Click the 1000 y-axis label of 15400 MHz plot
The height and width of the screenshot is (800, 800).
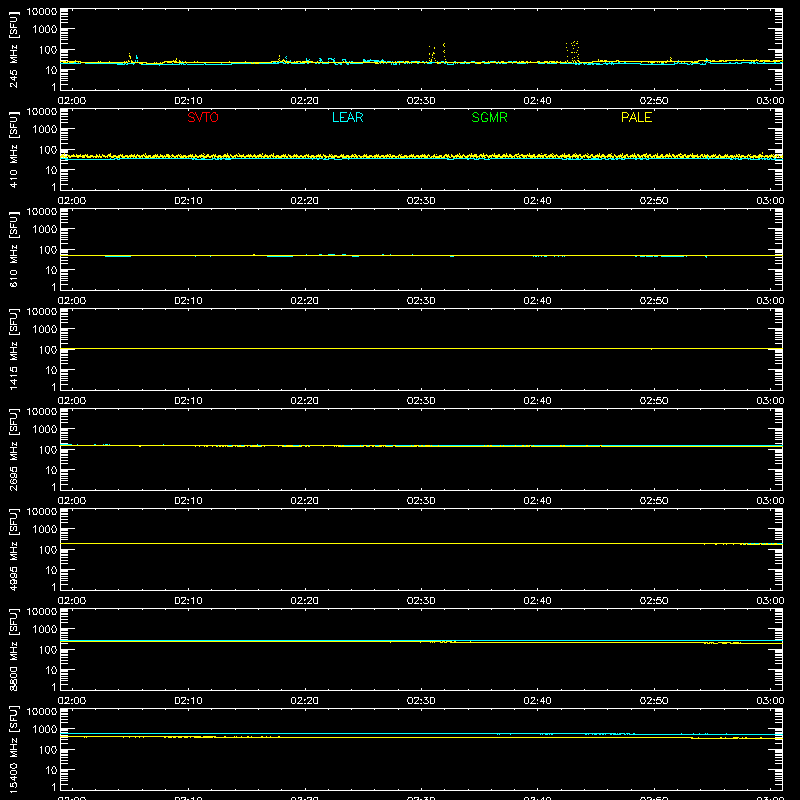click(45, 730)
